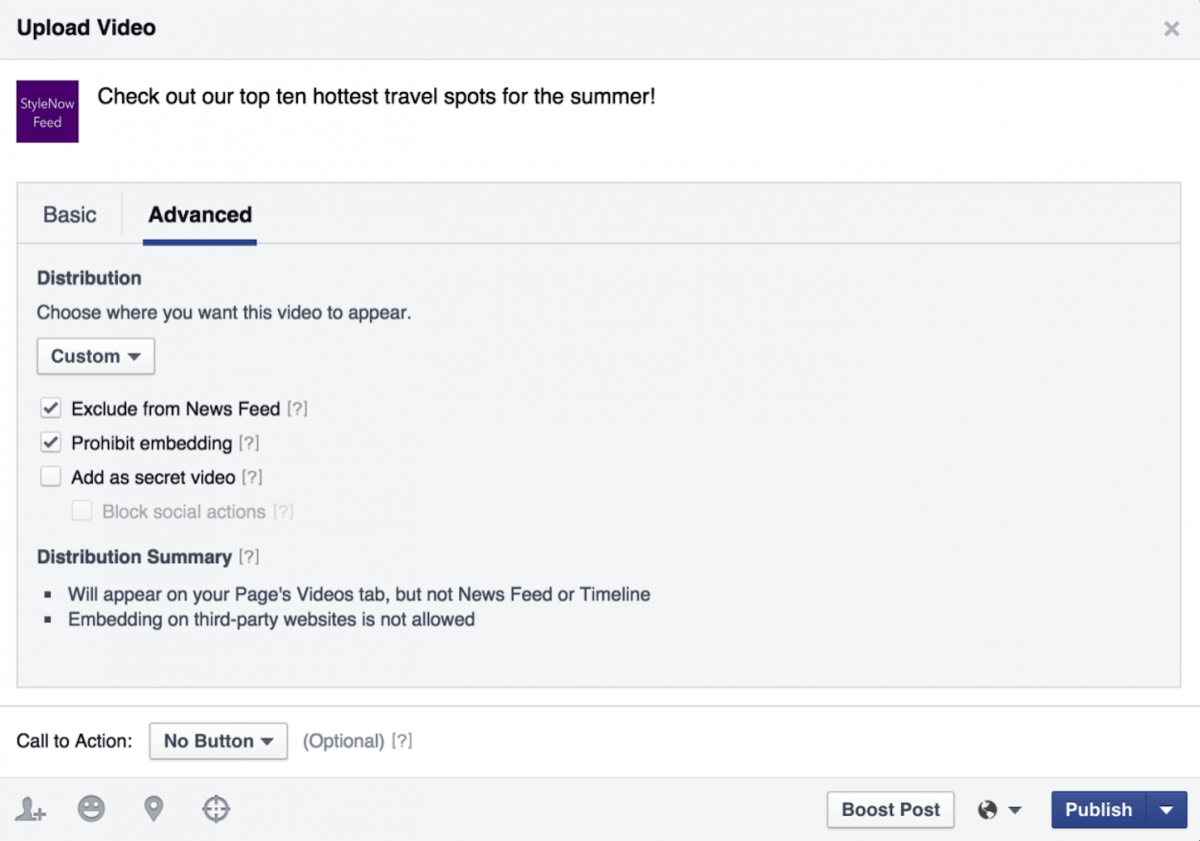
Task: Expand the Publish dropdown arrow
Action: pos(1167,810)
